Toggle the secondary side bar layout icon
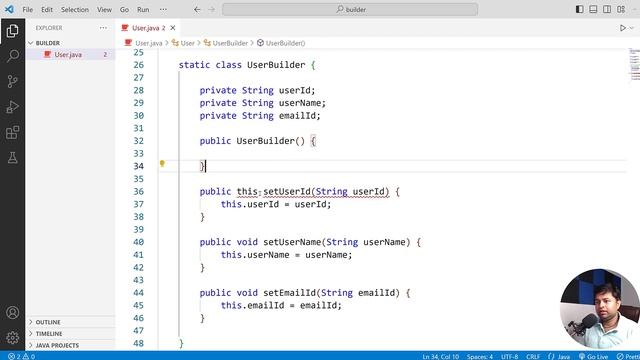The image size is (640, 360). 607,9
